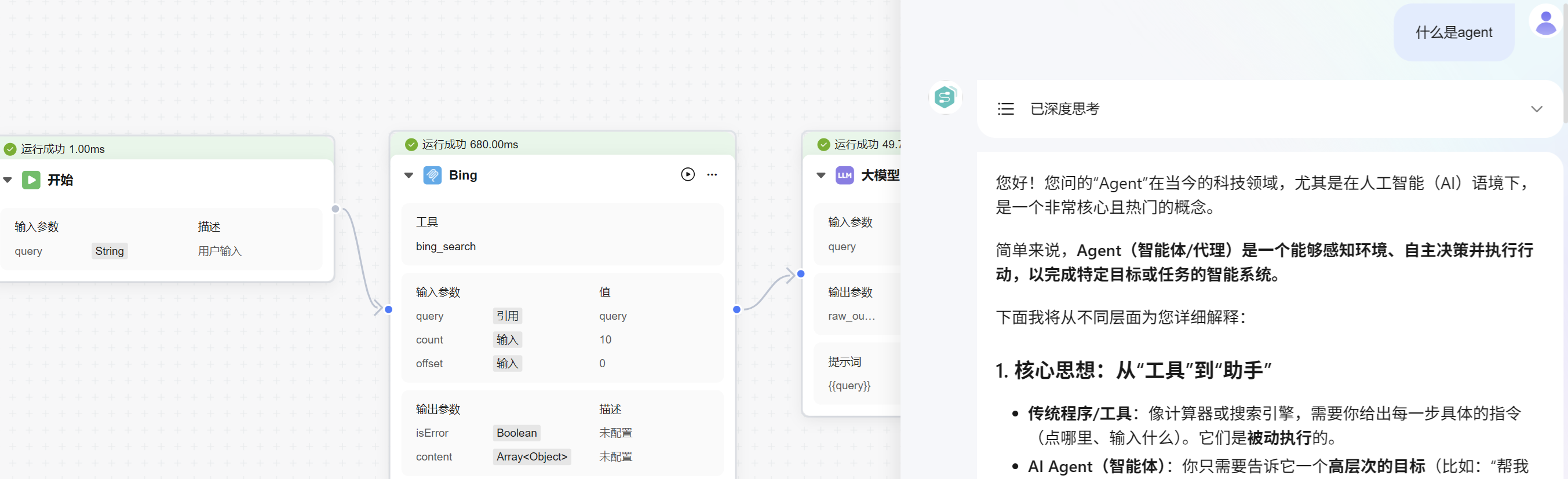Viewport: 1568px width, 479px height.
Task: Click the count value 10
Action: pyautogui.click(x=605, y=339)
